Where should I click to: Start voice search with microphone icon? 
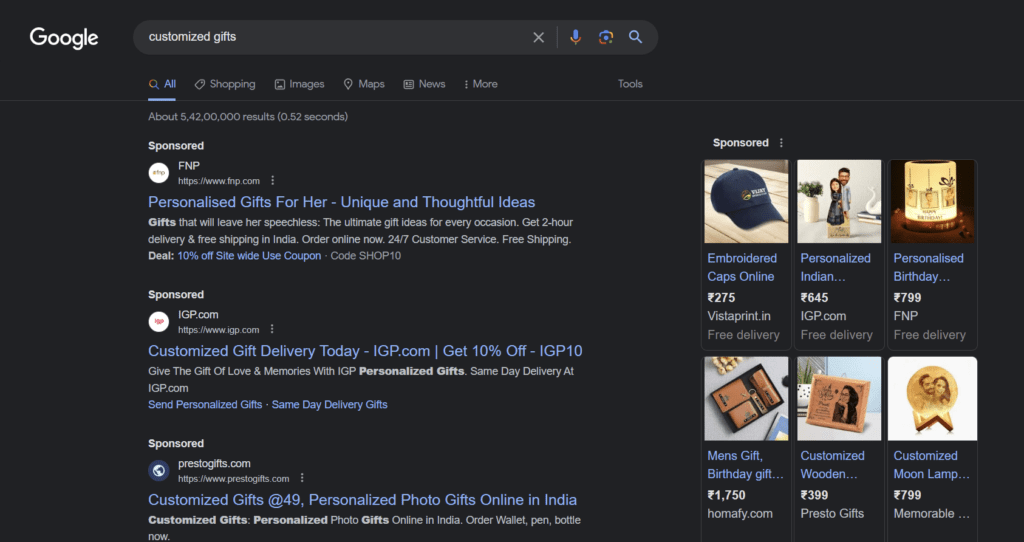click(x=575, y=37)
